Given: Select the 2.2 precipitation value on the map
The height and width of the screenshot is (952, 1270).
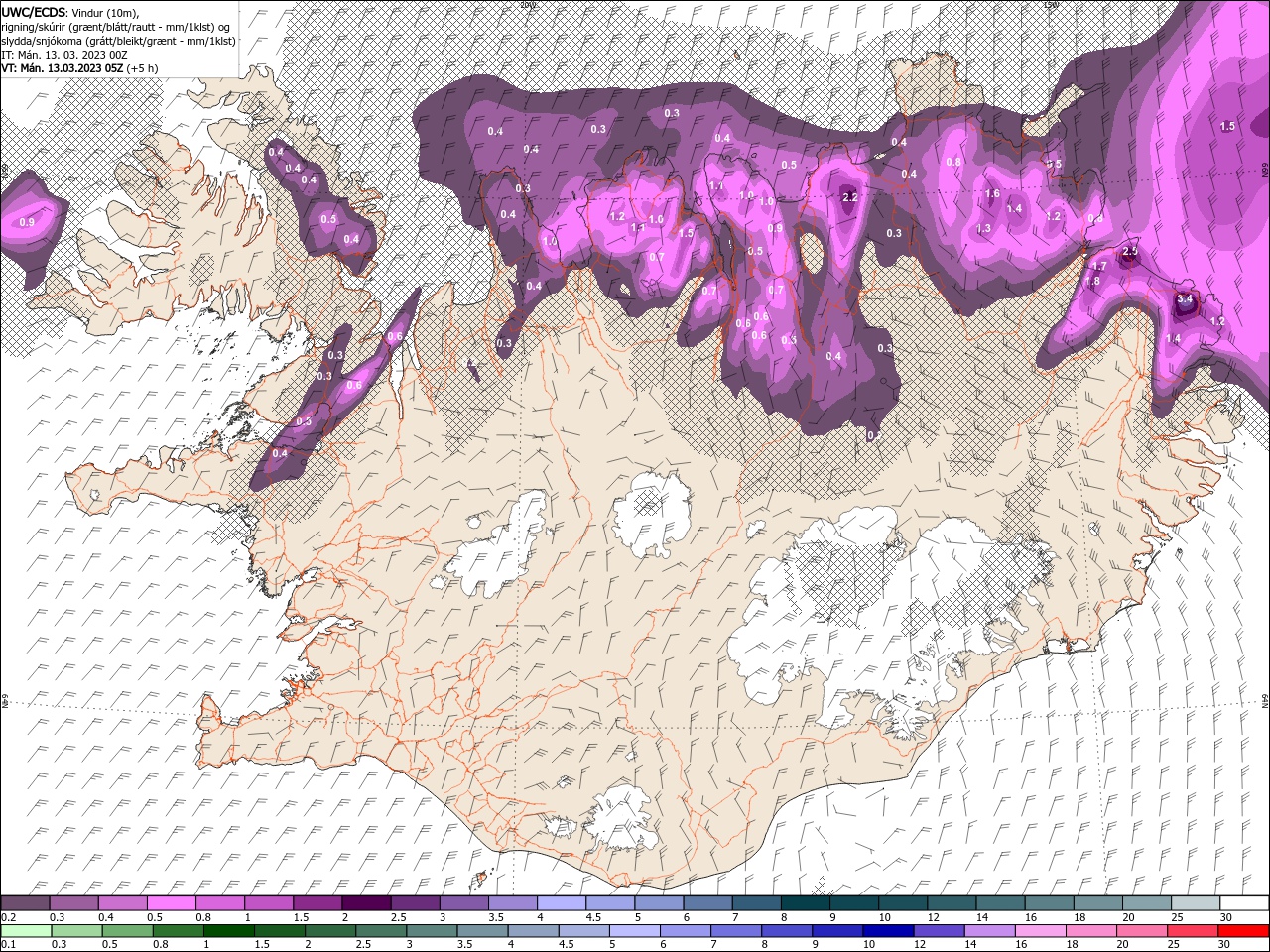Looking at the screenshot, I should click(849, 197).
